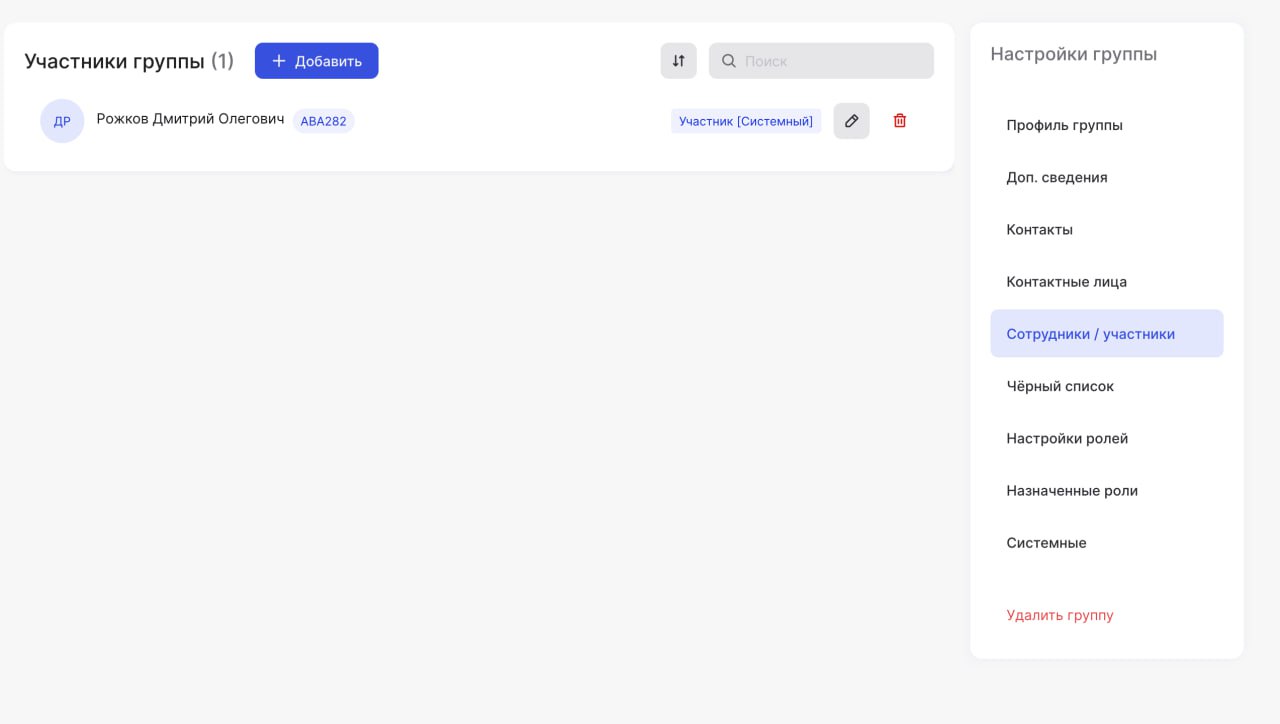Open Контактные лица section

(1066, 281)
